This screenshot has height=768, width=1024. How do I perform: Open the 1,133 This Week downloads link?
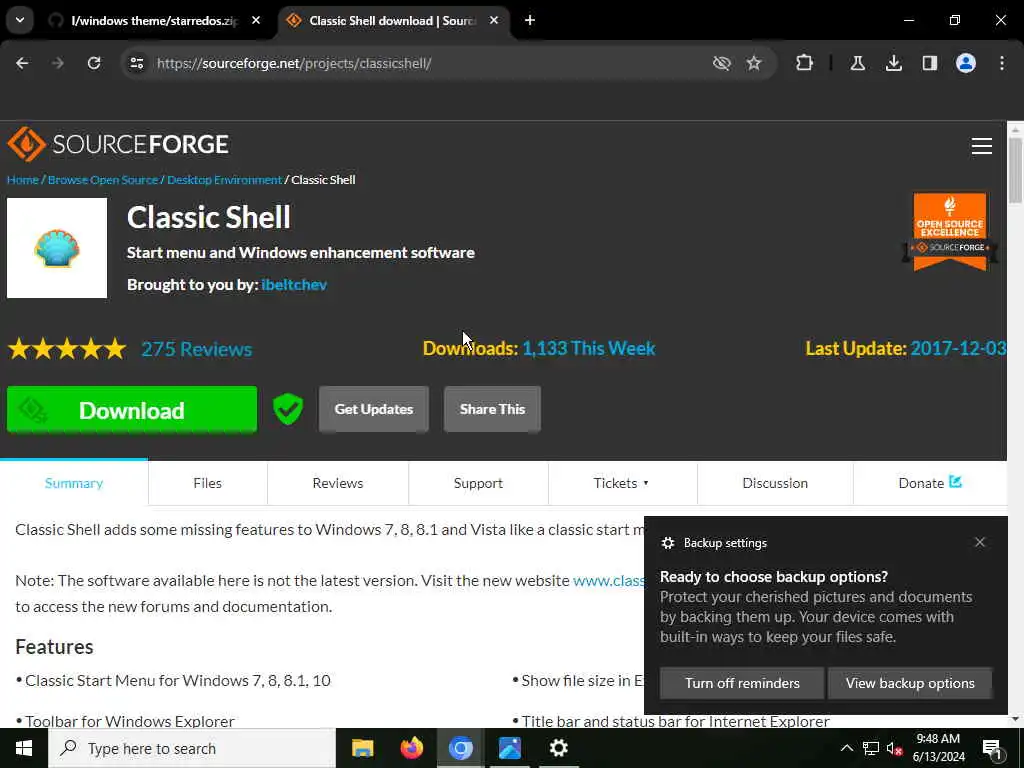click(588, 348)
